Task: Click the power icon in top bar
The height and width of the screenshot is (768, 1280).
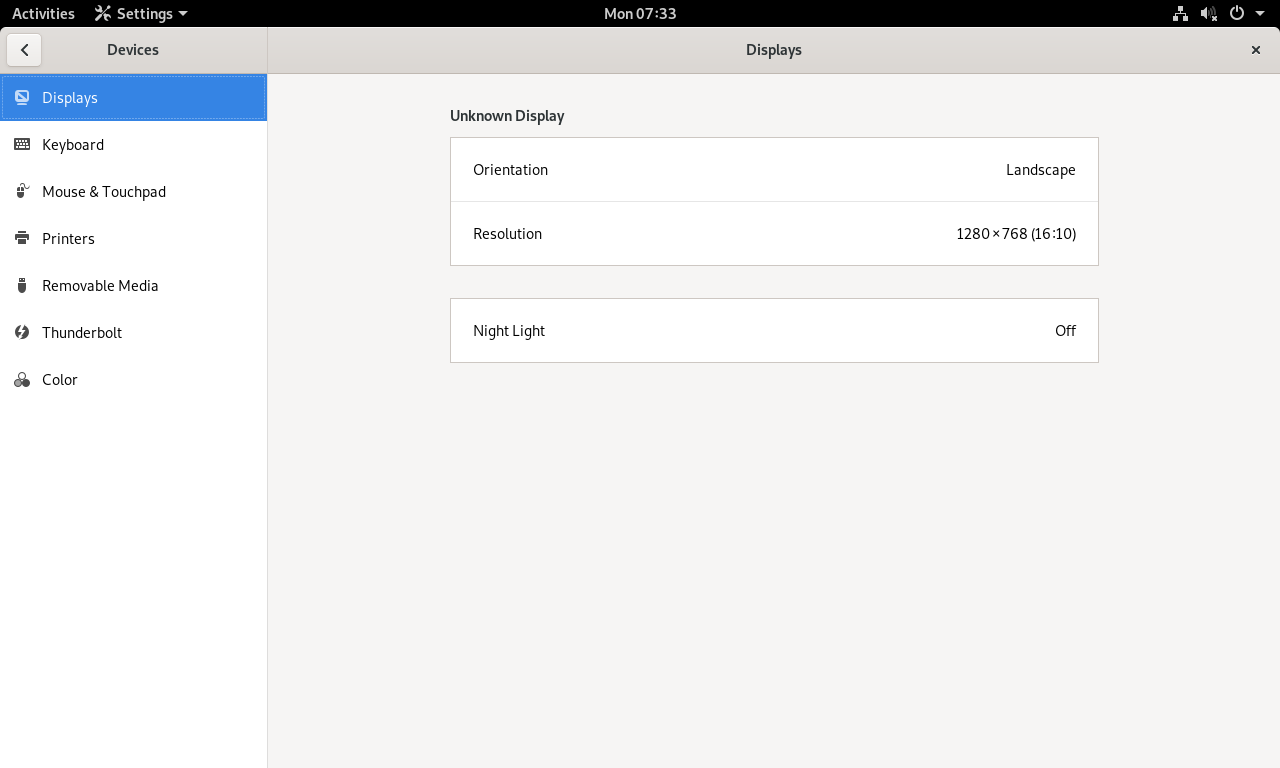Action: 1237,14
